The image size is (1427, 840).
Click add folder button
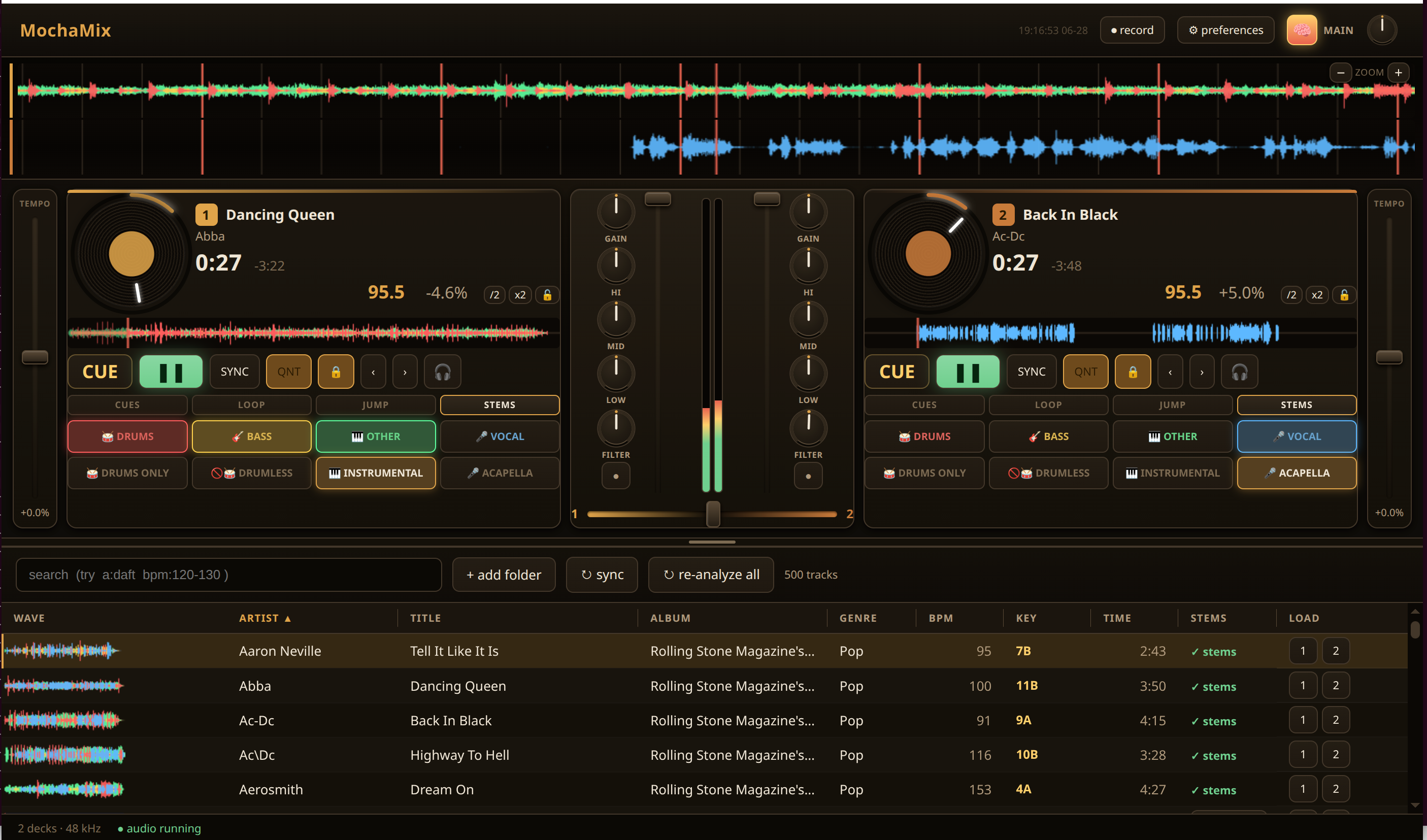[504, 575]
